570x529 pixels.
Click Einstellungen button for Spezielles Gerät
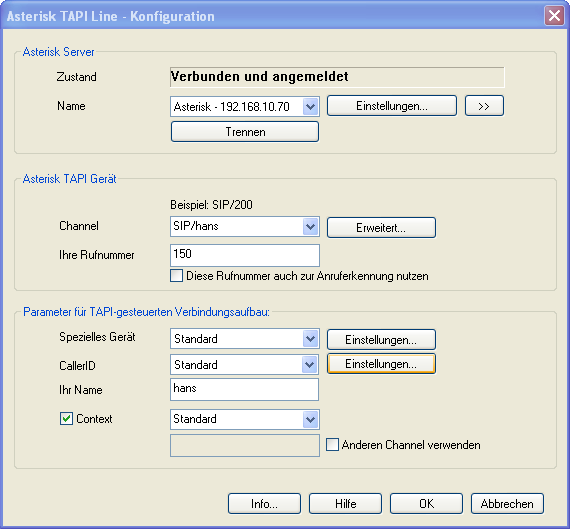pos(381,340)
